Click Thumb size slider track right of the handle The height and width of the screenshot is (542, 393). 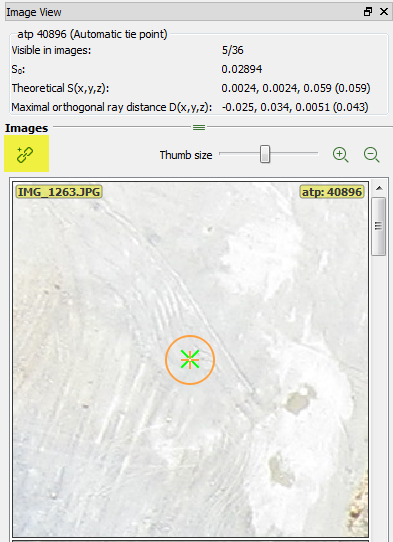294,153
